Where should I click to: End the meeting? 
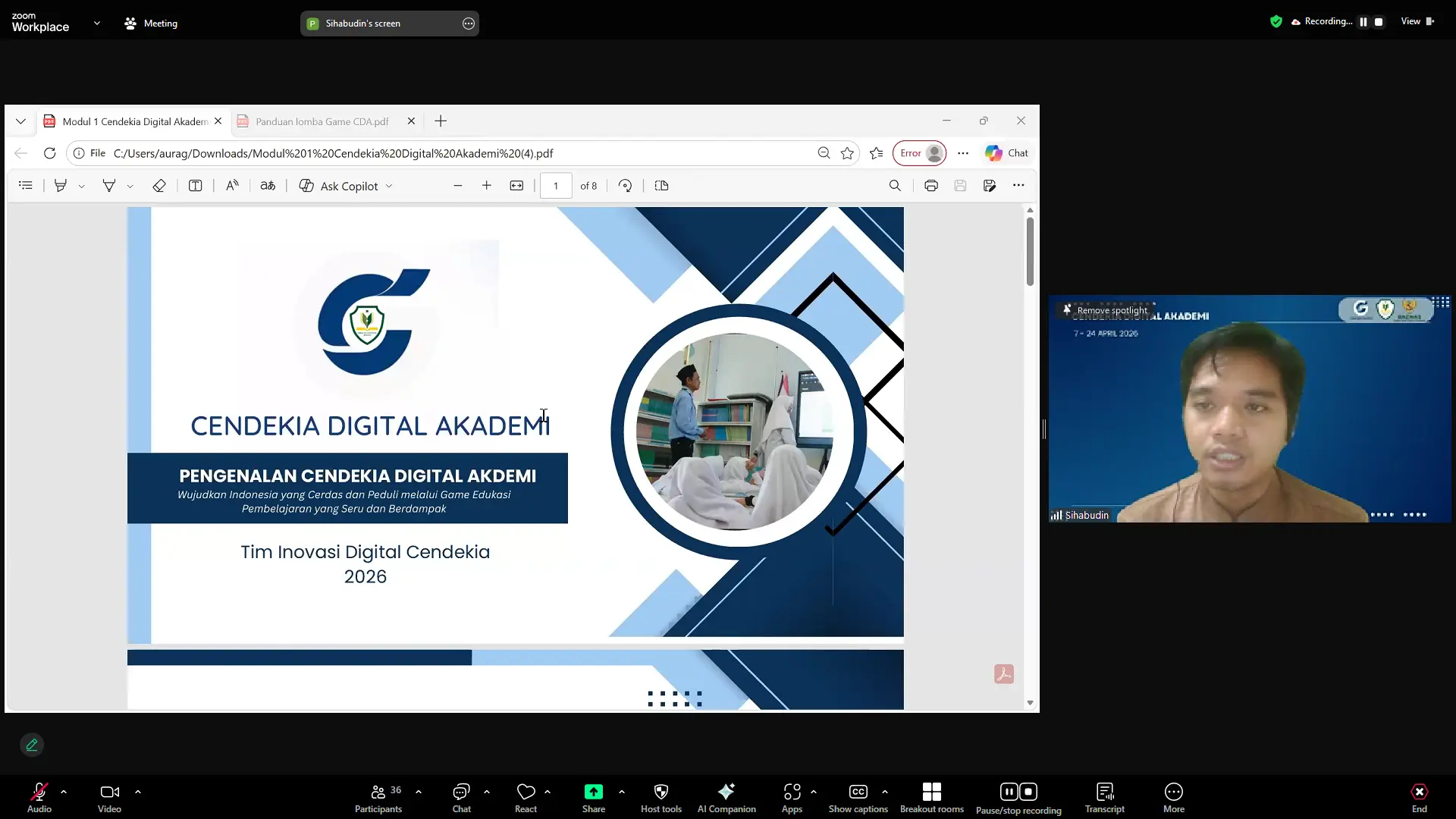pos(1419,798)
